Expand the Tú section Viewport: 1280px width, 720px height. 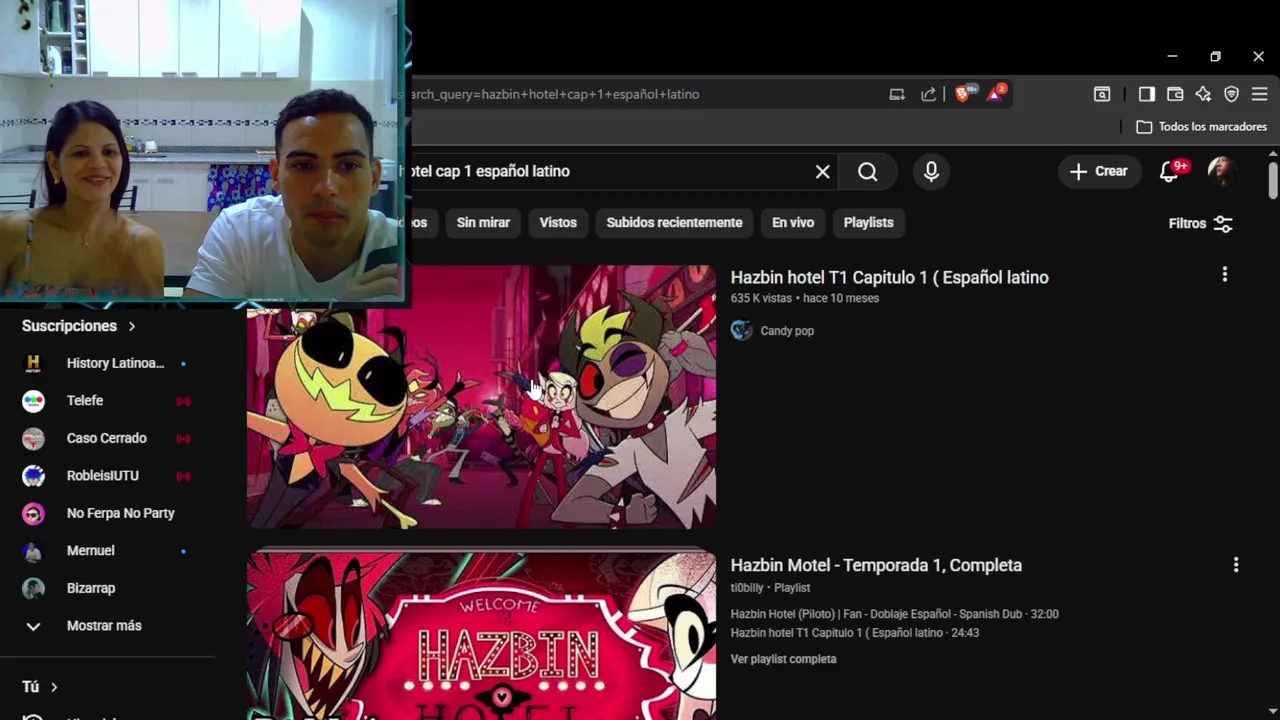point(40,687)
